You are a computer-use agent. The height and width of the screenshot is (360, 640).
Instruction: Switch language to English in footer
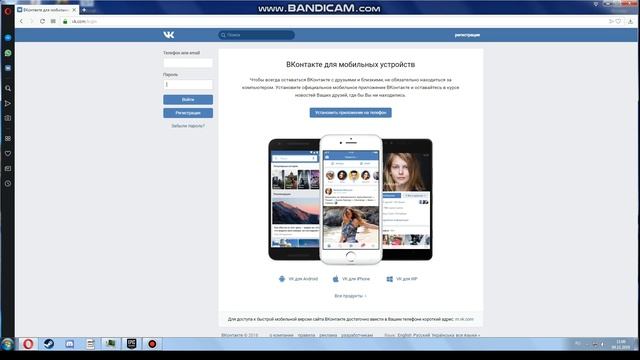(x=404, y=335)
